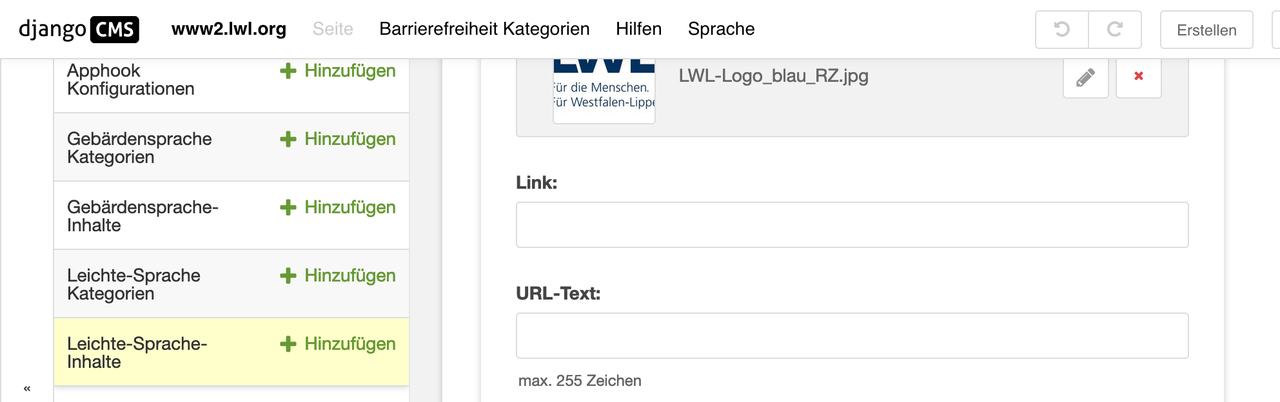The height and width of the screenshot is (402, 1280).
Task: Open the Sprache menu
Action: click(x=721, y=29)
